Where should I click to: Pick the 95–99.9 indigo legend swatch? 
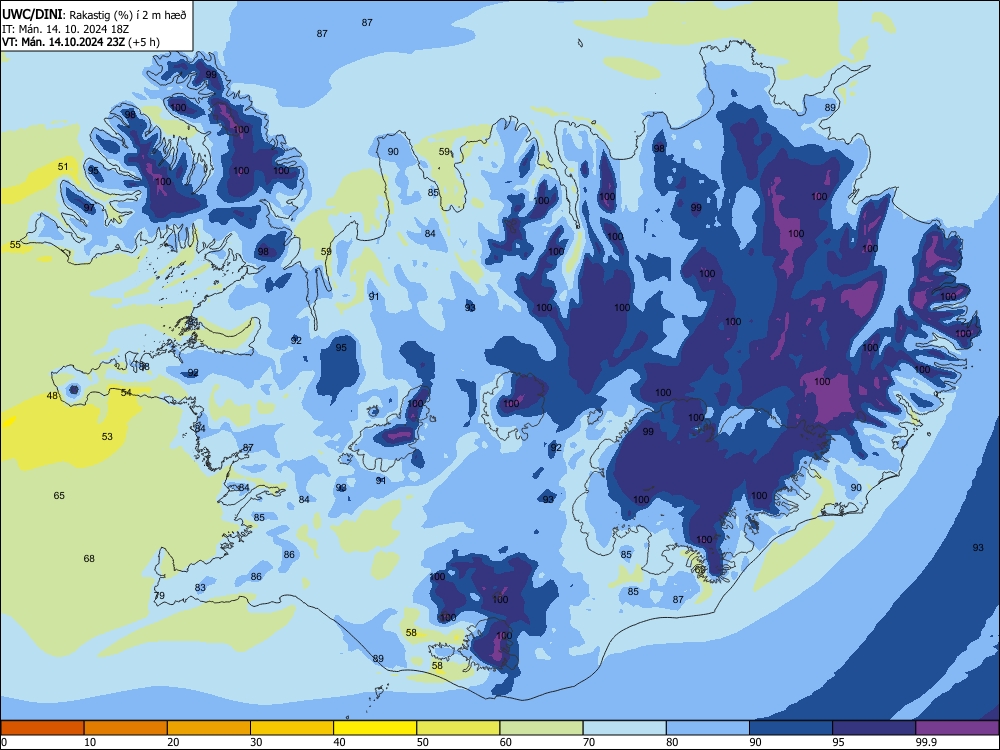click(x=874, y=728)
